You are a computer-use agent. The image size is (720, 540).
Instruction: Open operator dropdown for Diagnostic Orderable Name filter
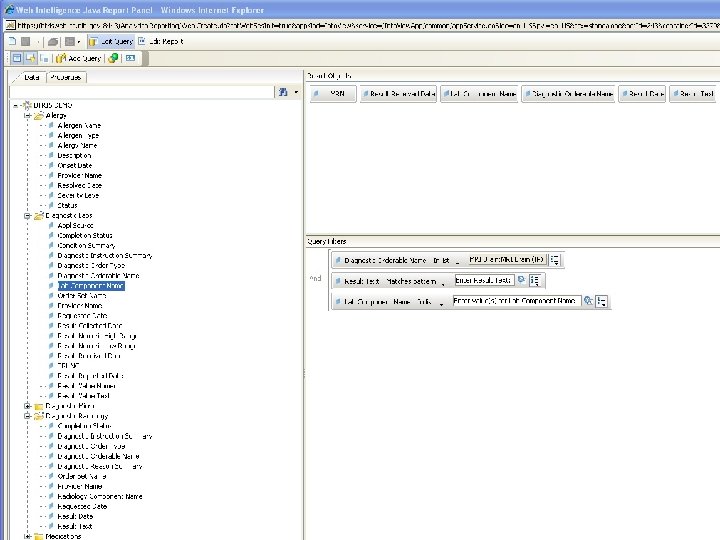(x=457, y=261)
